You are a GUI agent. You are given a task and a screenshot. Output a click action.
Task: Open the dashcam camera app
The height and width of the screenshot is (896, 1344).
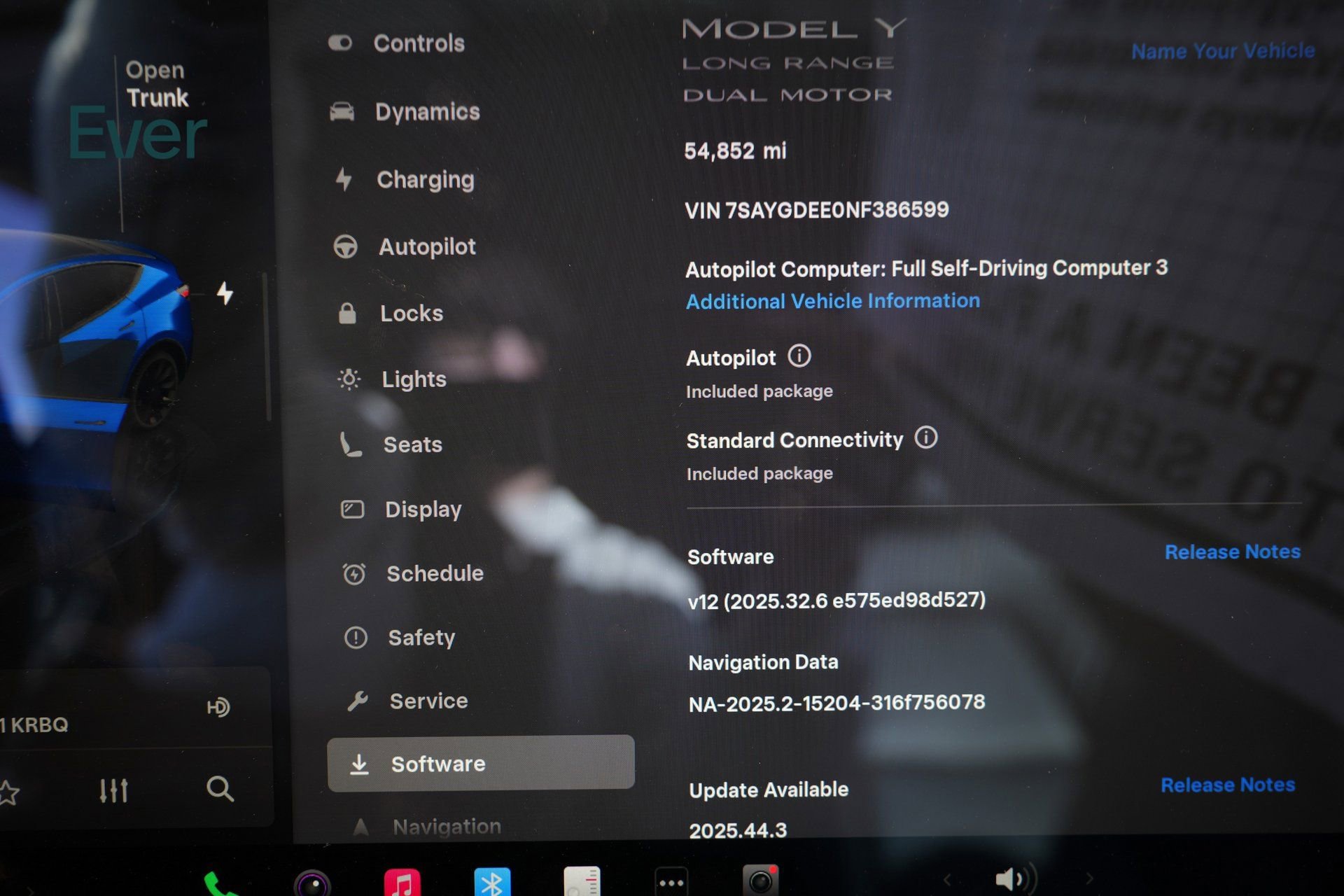pos(760,881)
